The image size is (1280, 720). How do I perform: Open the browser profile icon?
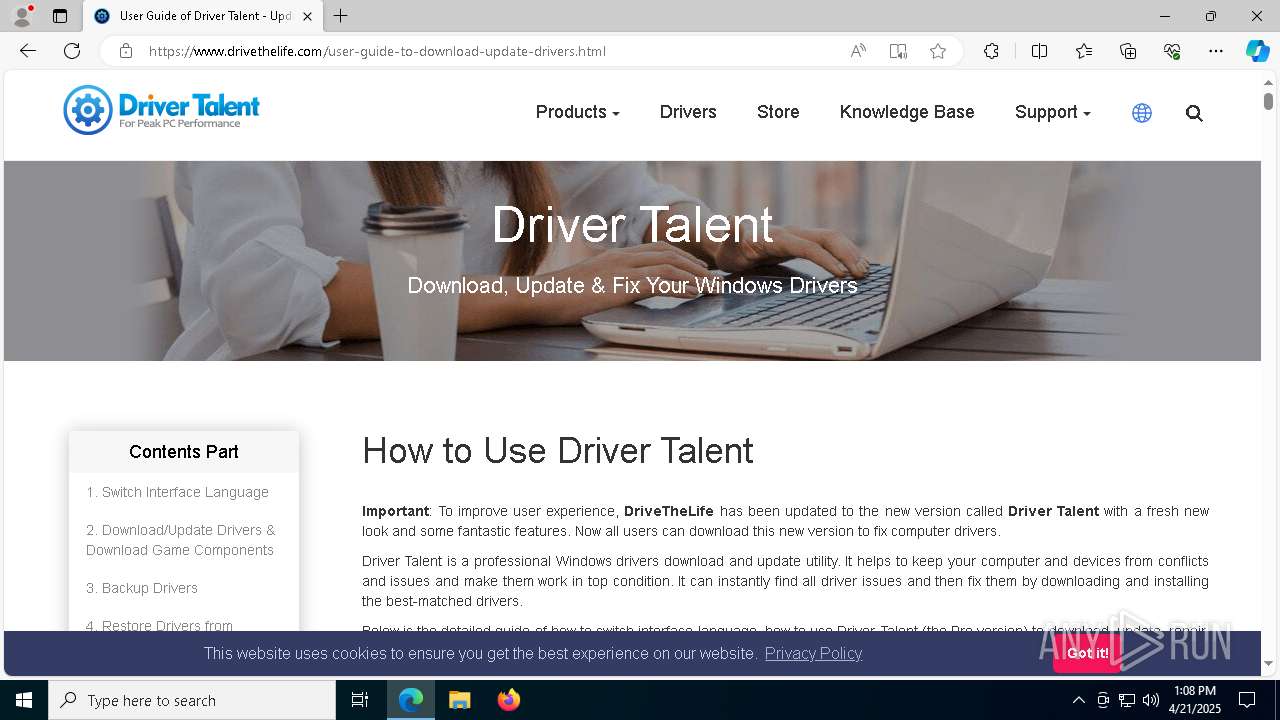click(22, 16)
